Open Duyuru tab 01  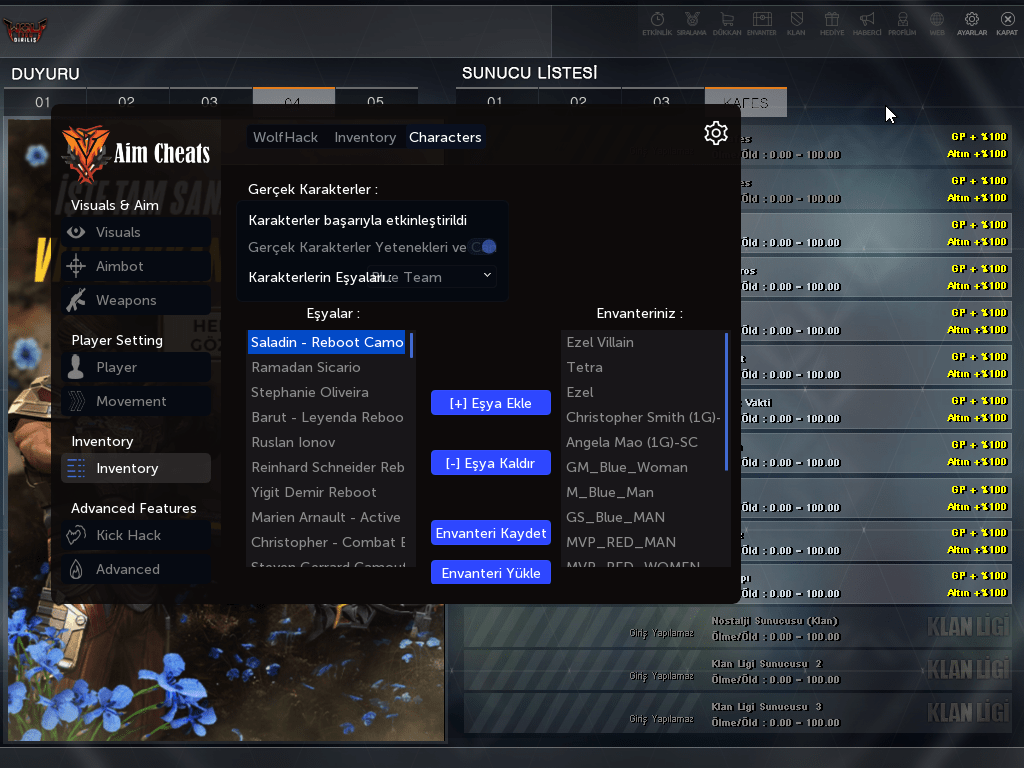pos(43,101)
